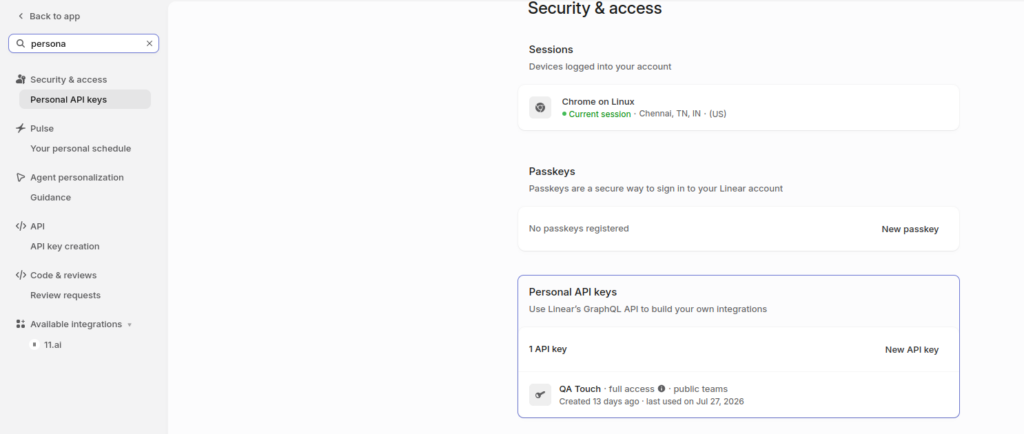Click the Pulse lightning bolt icon
1024x434 pixels.
(x=20, y=129)
